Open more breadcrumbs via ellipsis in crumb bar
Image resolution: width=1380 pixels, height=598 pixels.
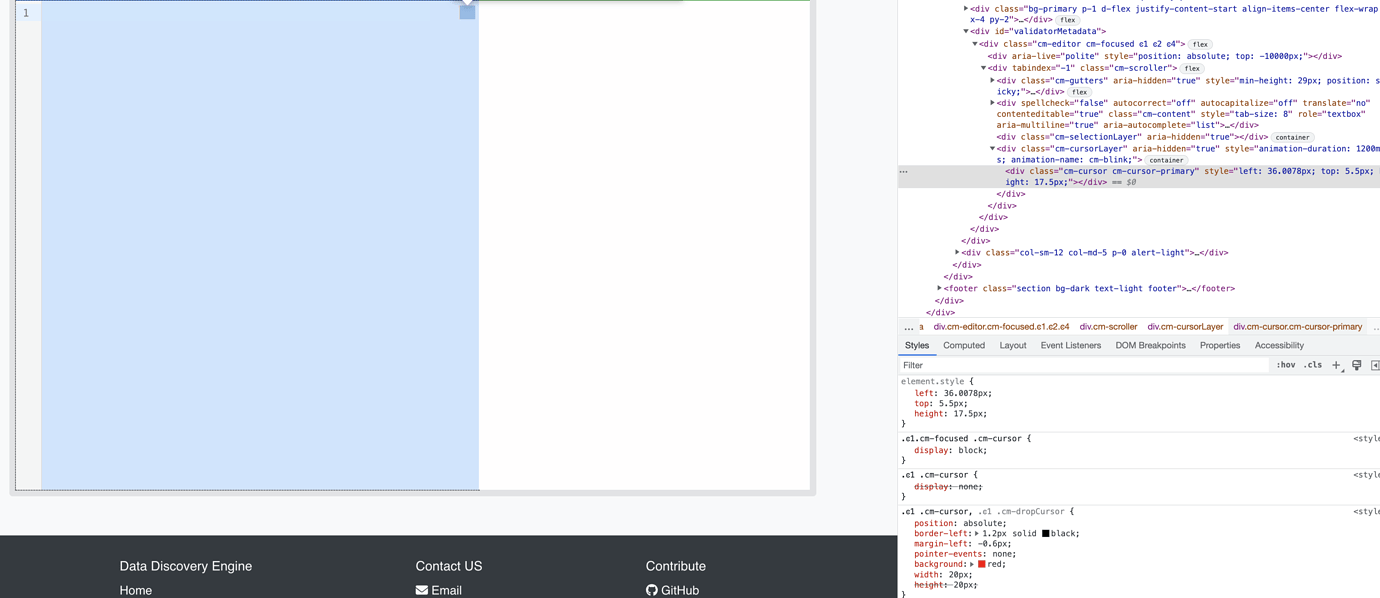911,327
